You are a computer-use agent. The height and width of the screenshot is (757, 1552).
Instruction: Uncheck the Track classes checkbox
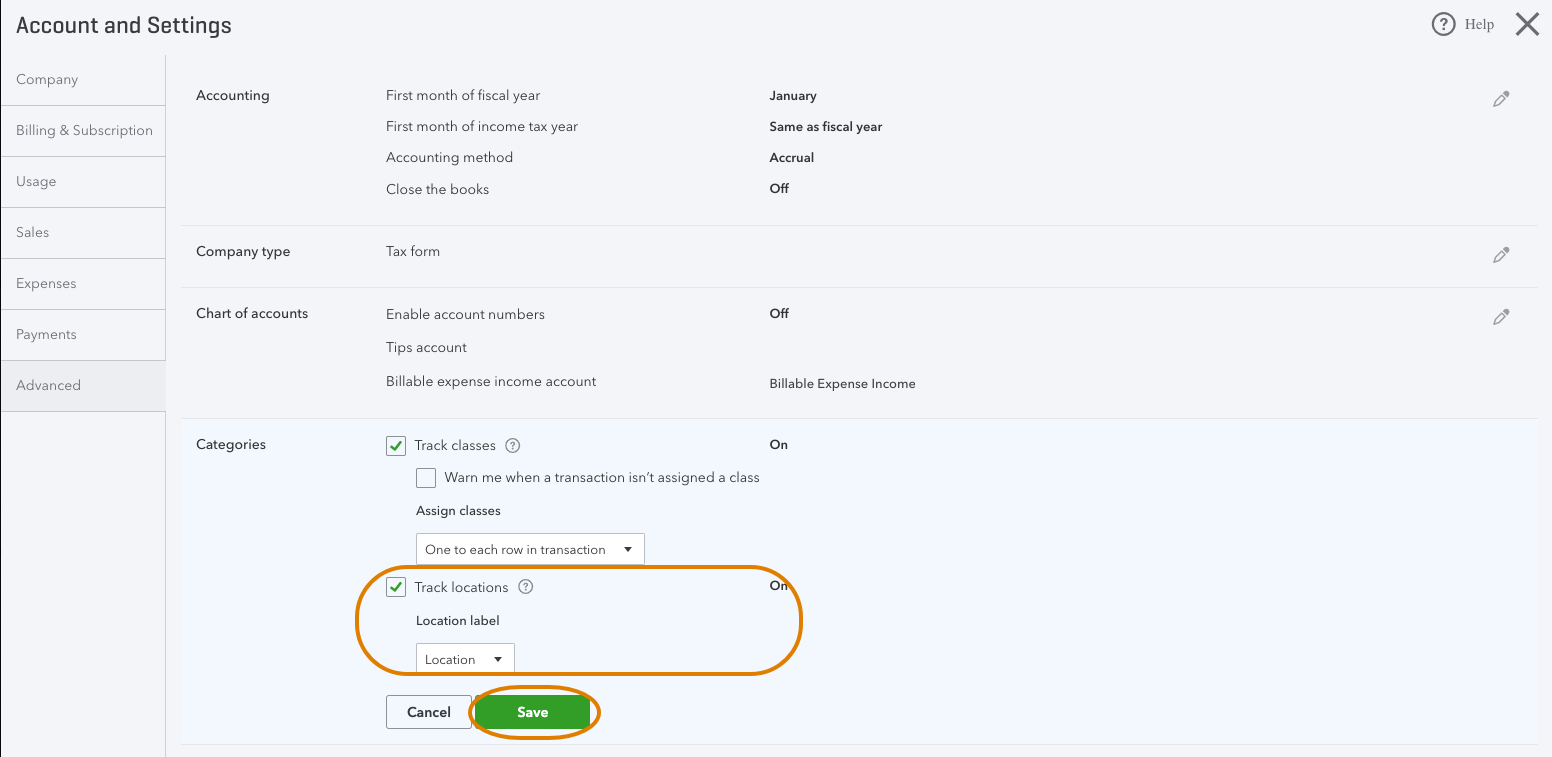(396, 446)
